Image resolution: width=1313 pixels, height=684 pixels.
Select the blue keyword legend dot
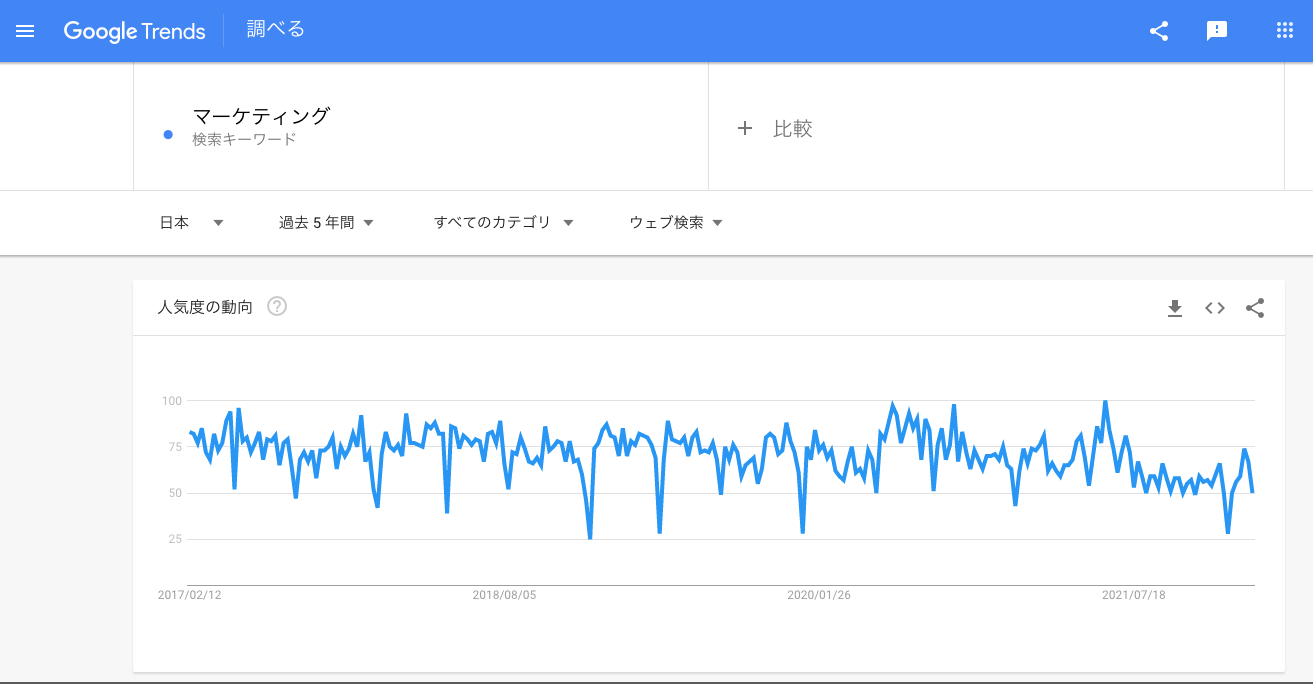167,135
